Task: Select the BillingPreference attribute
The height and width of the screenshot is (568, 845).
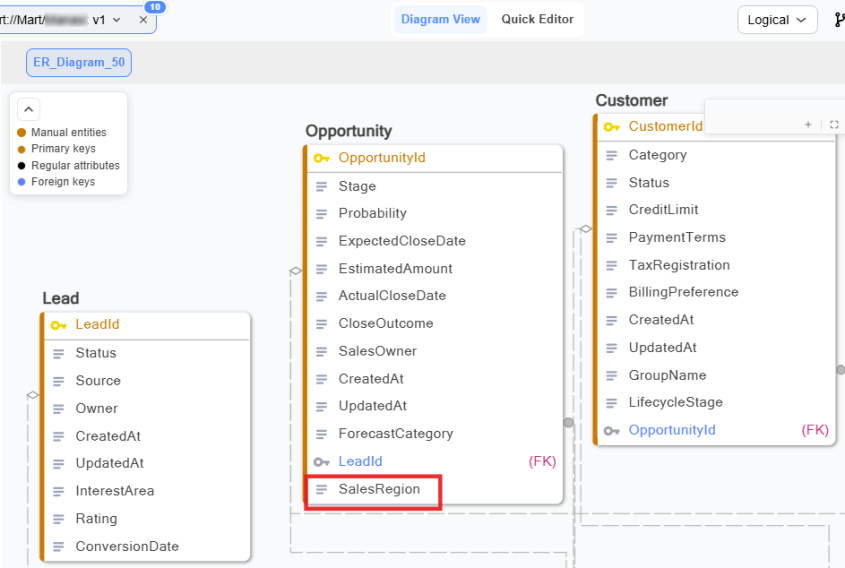Action: pyautogui.click(x=683, y=292)
